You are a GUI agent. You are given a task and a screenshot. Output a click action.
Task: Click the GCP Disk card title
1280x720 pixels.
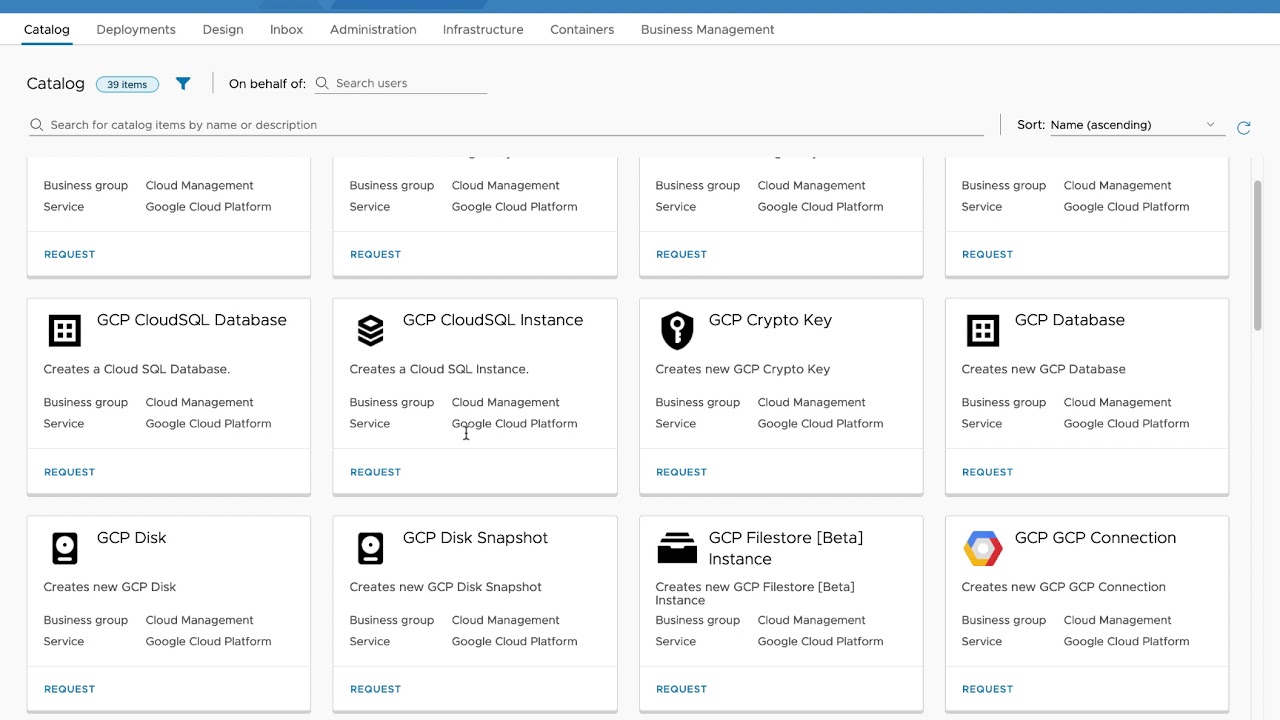pyautogui.click(x=132, y=538)
